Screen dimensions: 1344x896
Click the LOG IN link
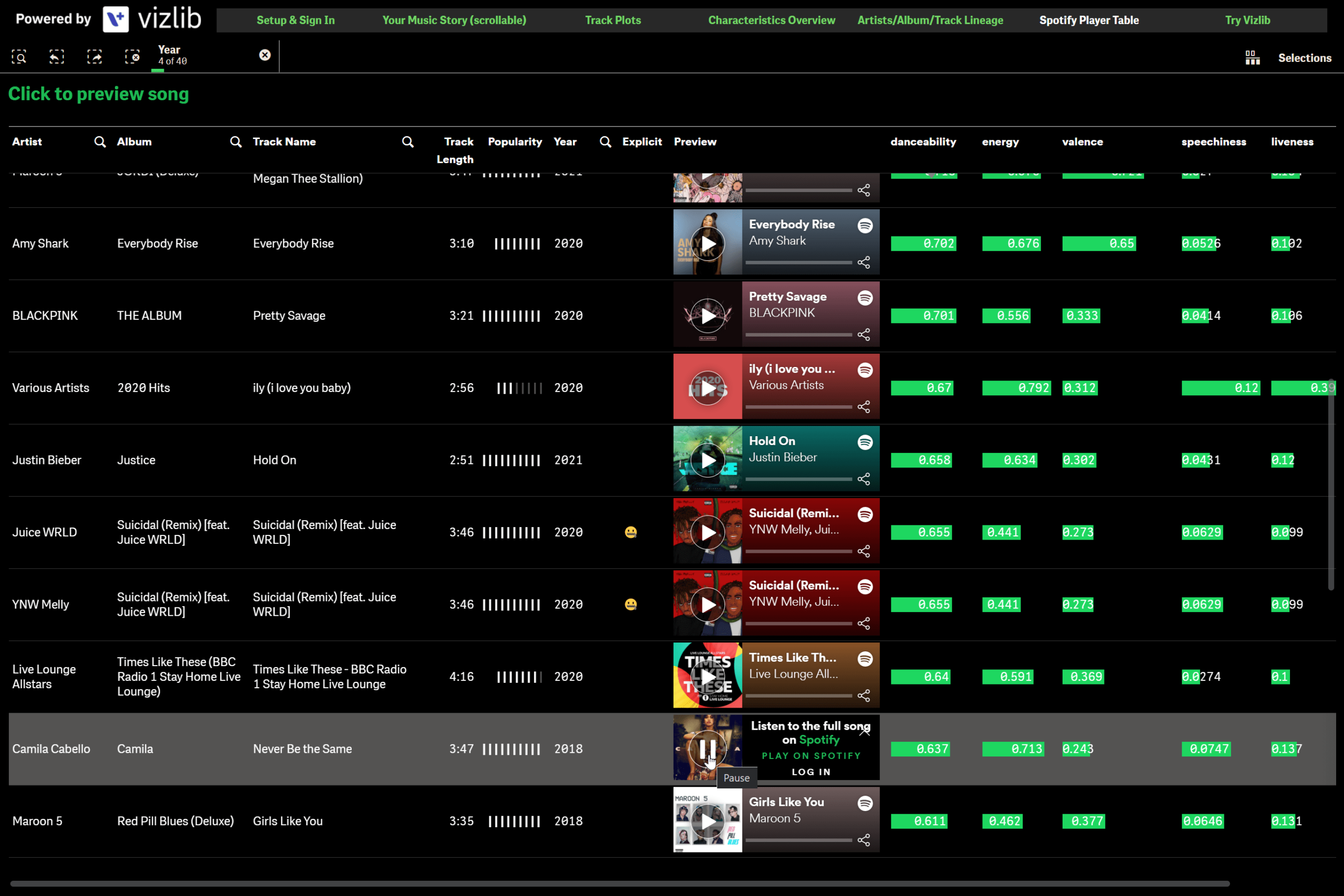(x=811, y=772)
